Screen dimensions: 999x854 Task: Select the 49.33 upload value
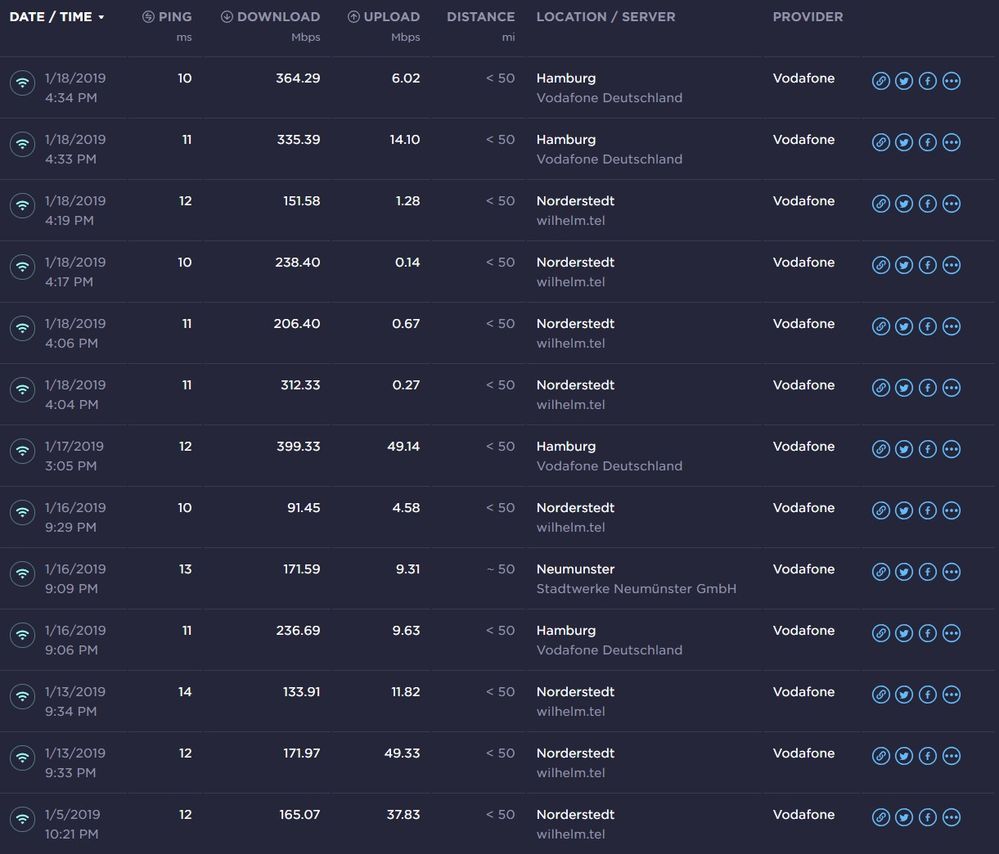402,753
